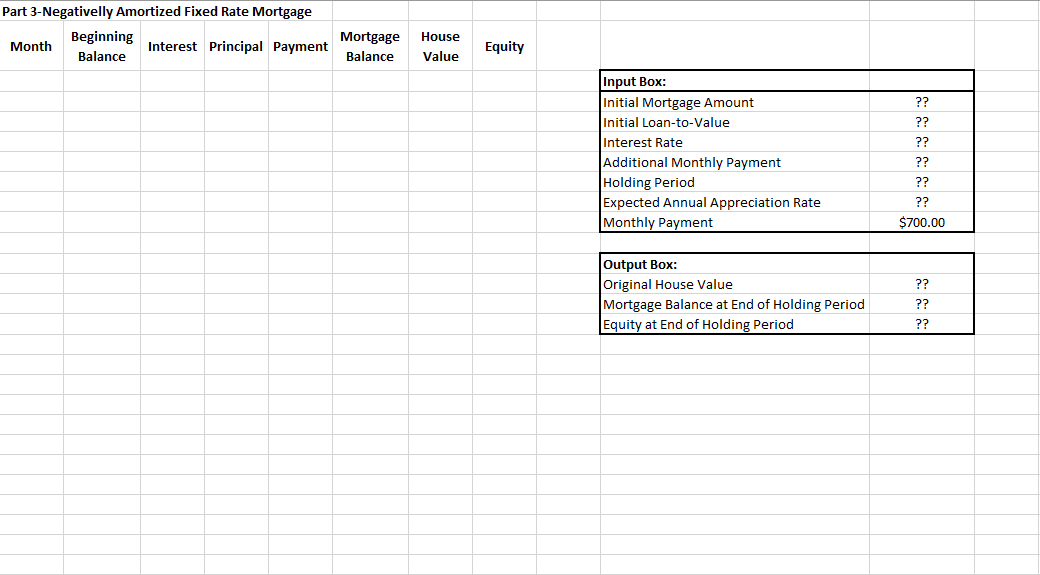Screen dimensions: 1040x575
Task: Select the Additional Monthly Payment label
Action: tap(735, 162)
